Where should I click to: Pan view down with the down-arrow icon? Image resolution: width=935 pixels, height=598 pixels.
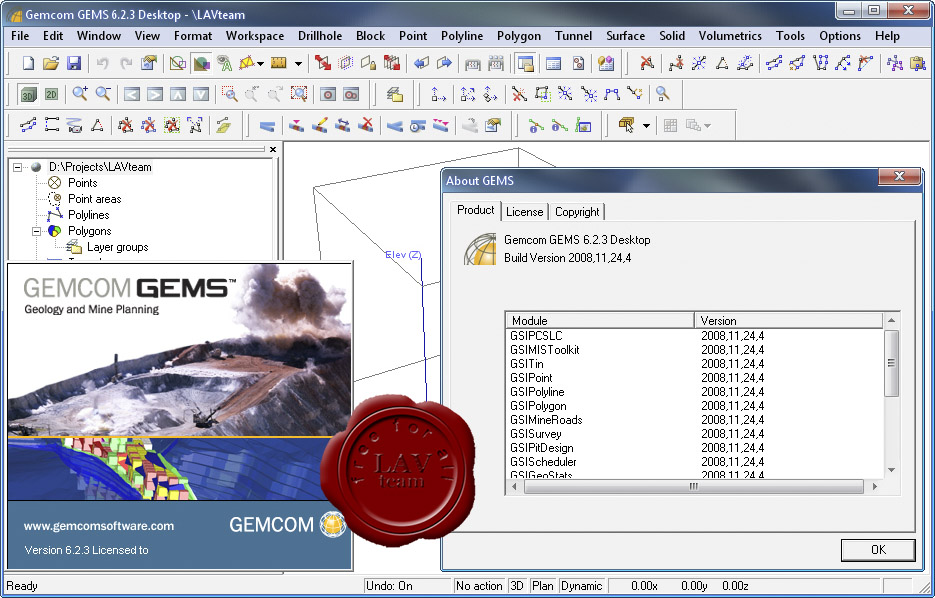point(201,94)
